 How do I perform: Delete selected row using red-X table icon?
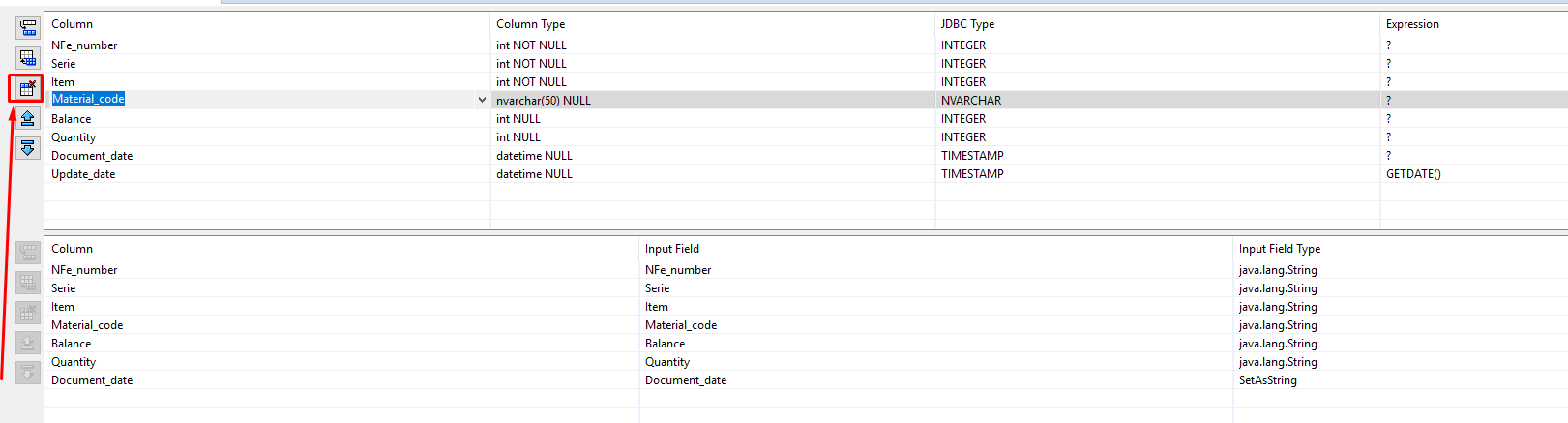[27, 88]
